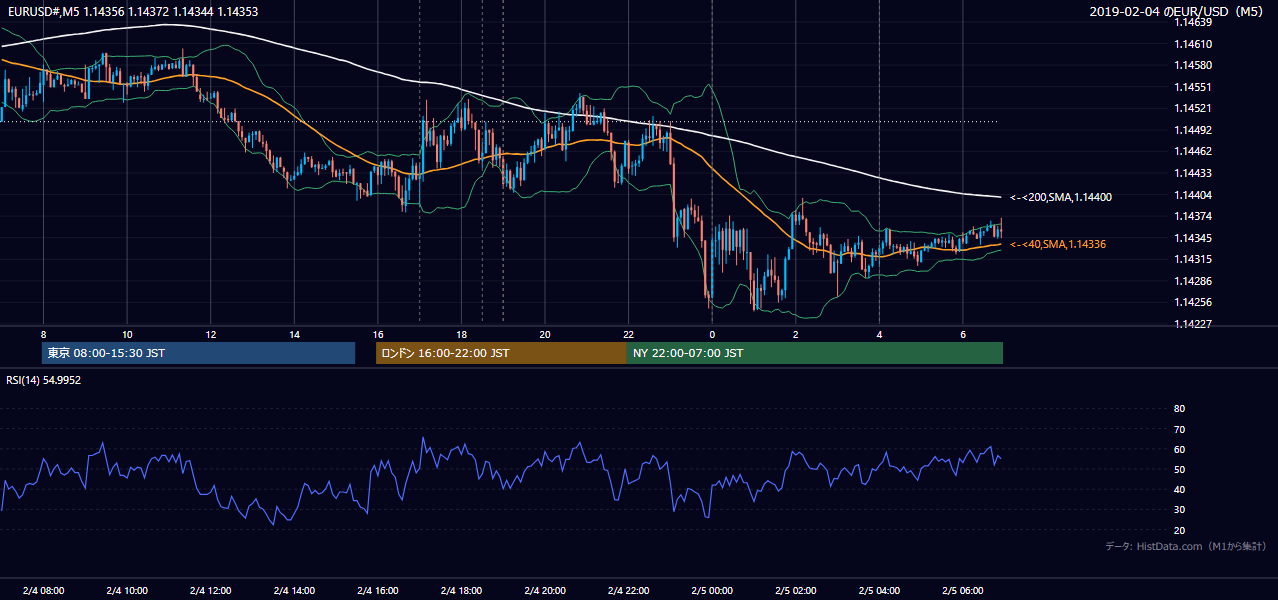
Task: Select the 1.14433 price axis label
Action: [x=1194, y=173]
